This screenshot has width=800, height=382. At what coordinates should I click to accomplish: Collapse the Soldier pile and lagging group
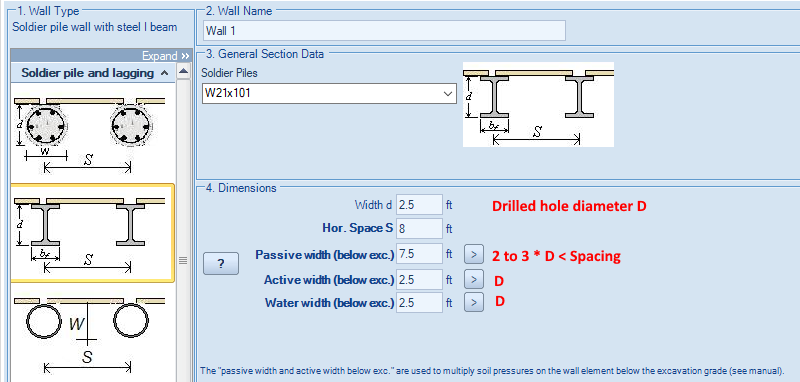point(164,73)
